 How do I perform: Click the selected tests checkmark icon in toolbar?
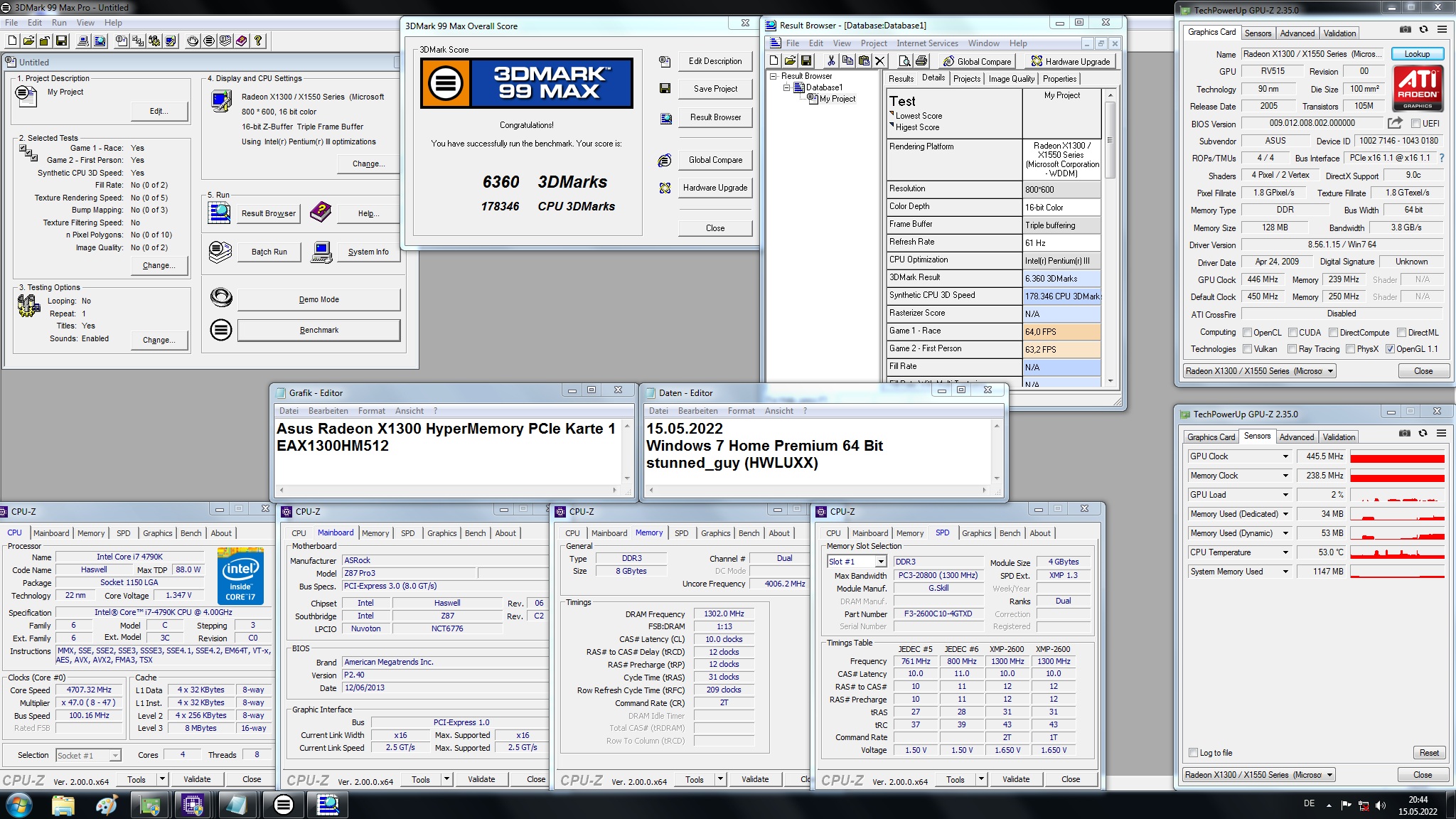tap(138, 41)
